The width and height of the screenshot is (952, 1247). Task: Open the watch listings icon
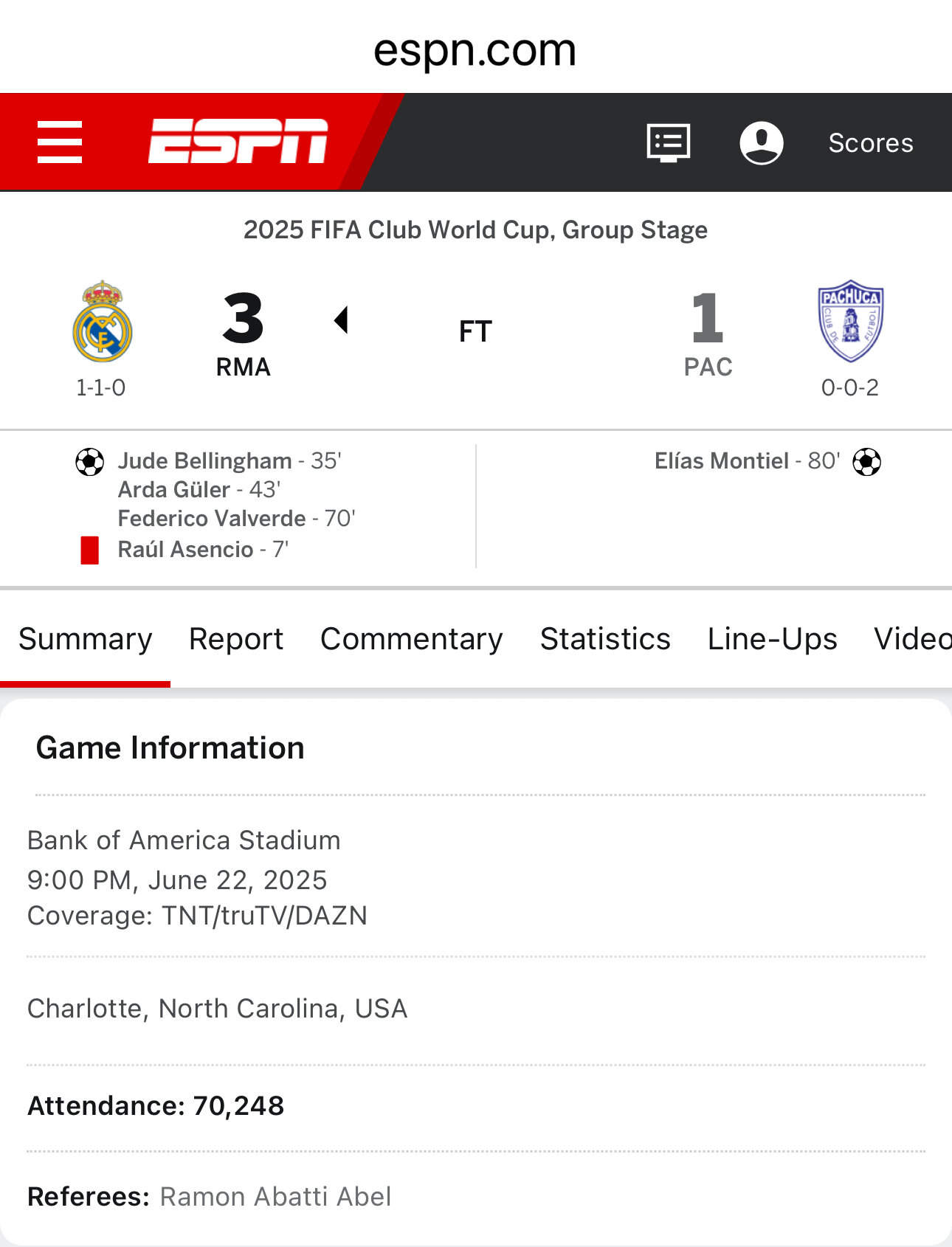click(669, 142)
